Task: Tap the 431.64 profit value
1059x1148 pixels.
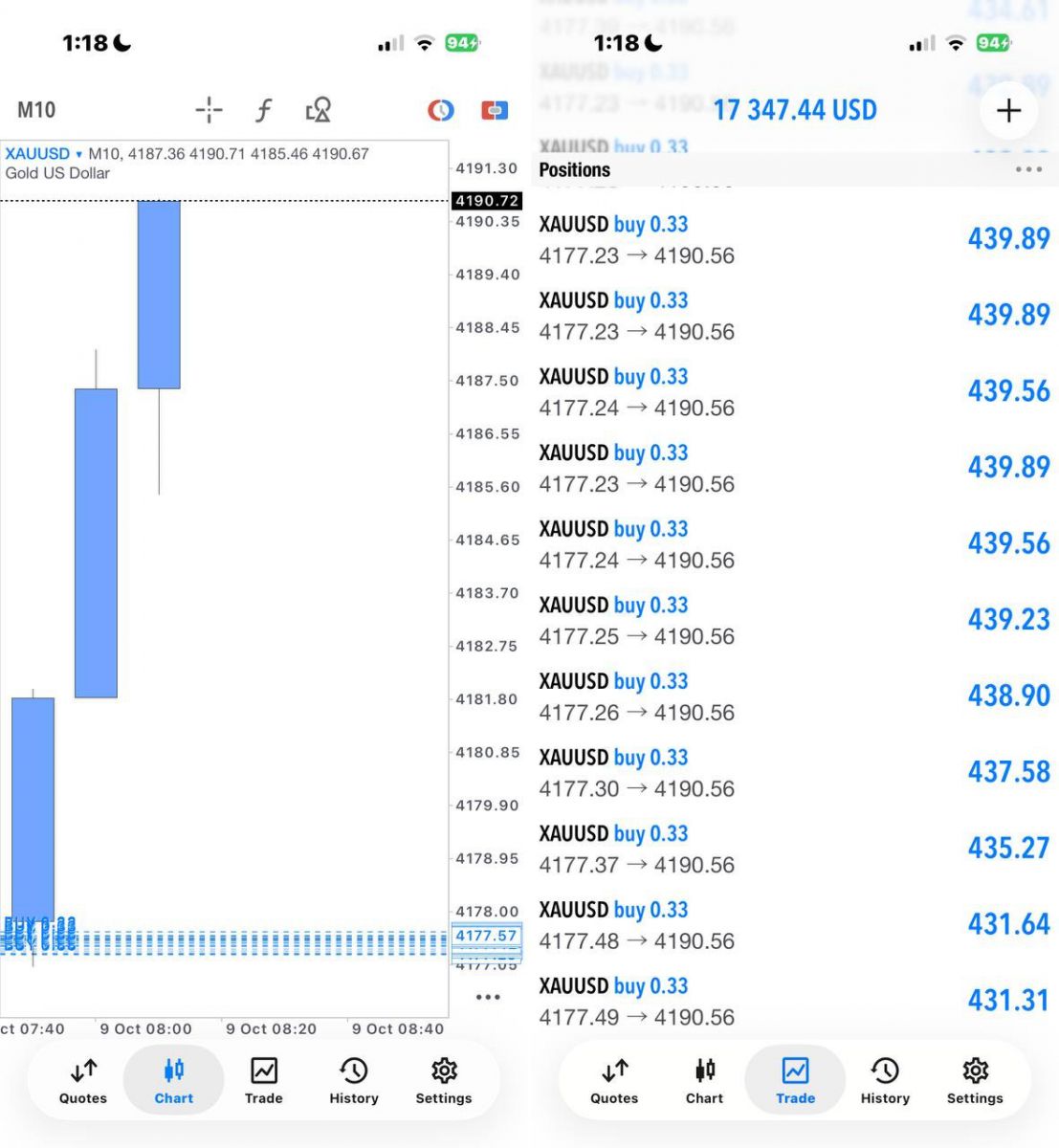Action: click(x=1009, y=924)
